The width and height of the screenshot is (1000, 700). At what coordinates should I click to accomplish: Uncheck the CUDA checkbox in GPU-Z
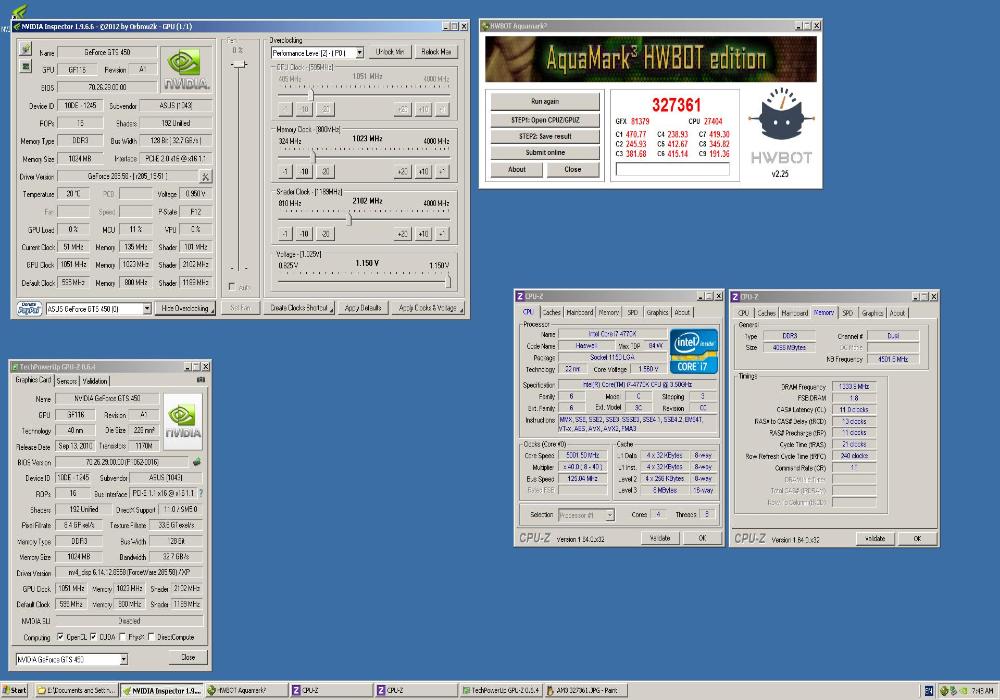[x=93, y=637]
